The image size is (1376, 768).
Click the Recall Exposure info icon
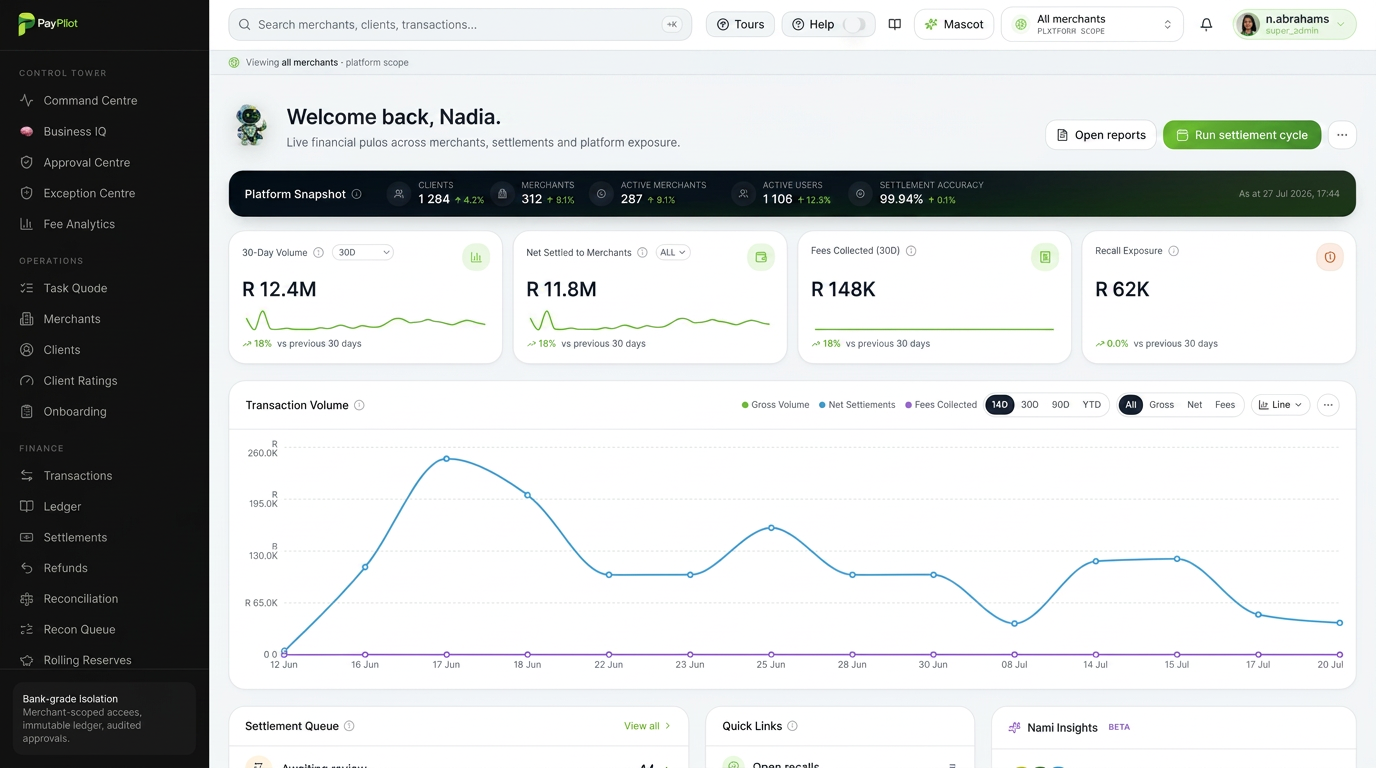point(1173,251)
